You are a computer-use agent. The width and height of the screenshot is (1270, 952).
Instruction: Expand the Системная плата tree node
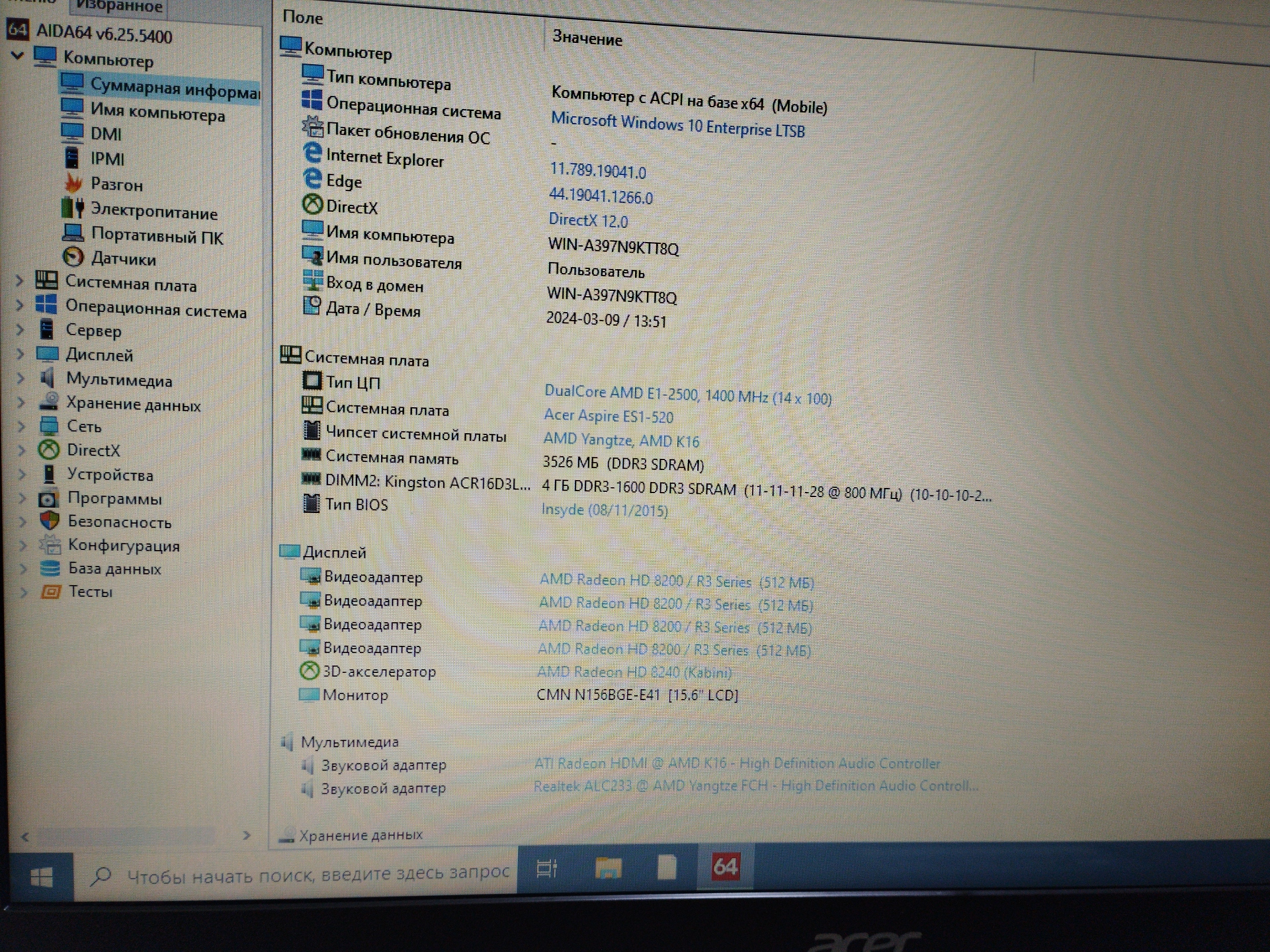tap(20, 281)
